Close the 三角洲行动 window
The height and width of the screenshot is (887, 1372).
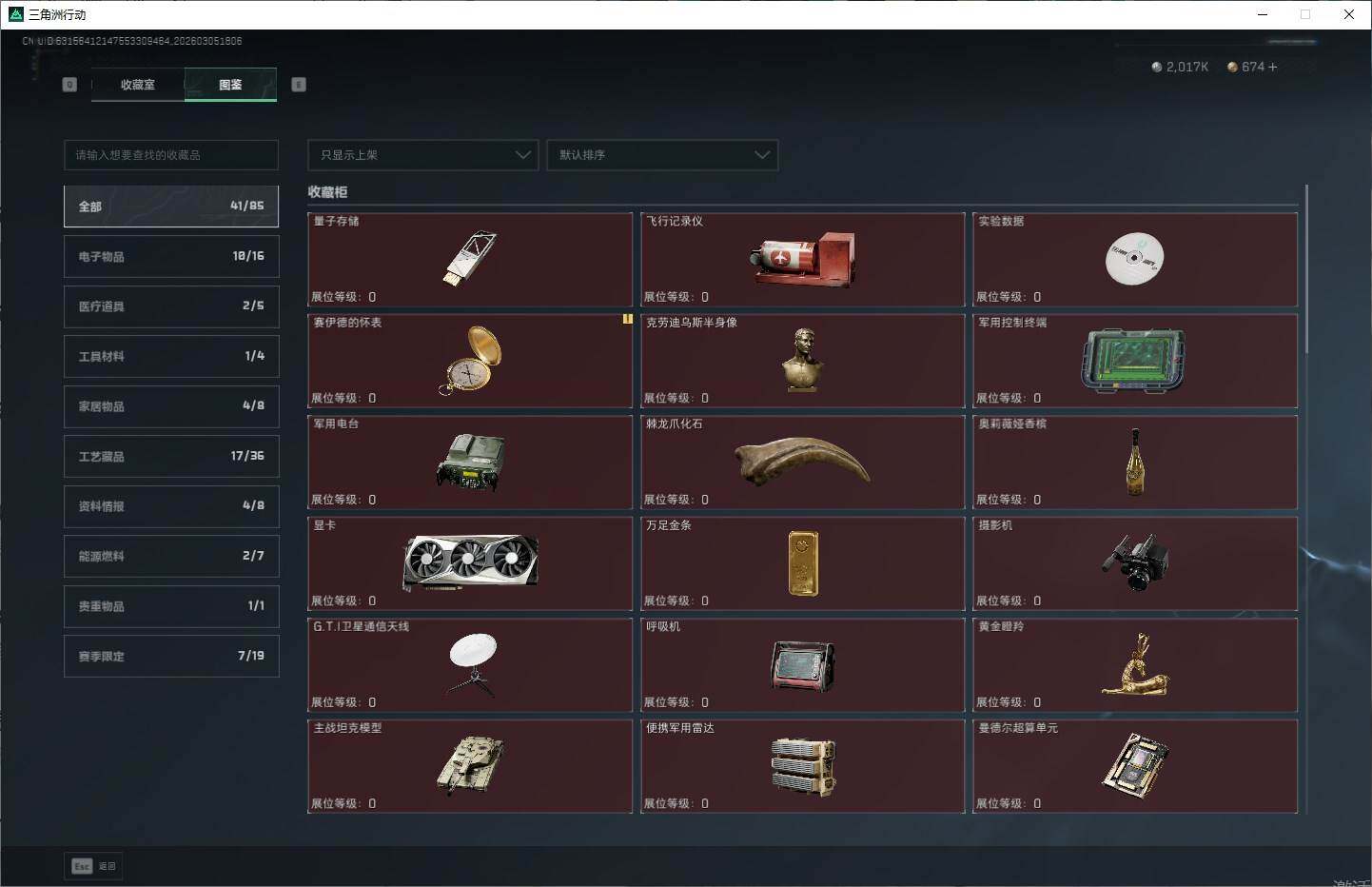tap(1349, 14)
